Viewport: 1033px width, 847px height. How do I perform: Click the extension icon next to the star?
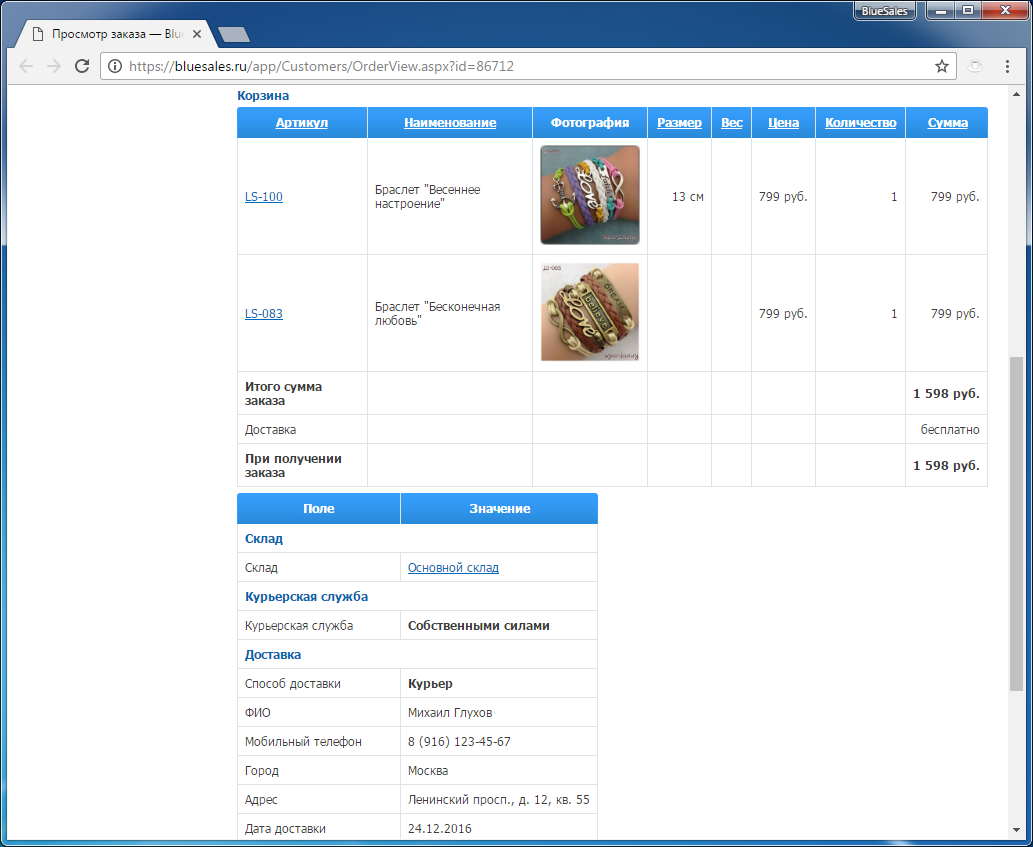tap(974, 66)
